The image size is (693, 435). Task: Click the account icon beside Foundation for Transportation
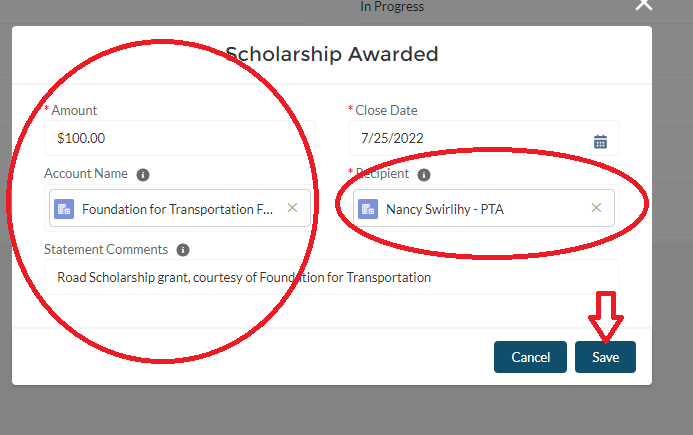point(64,209)
